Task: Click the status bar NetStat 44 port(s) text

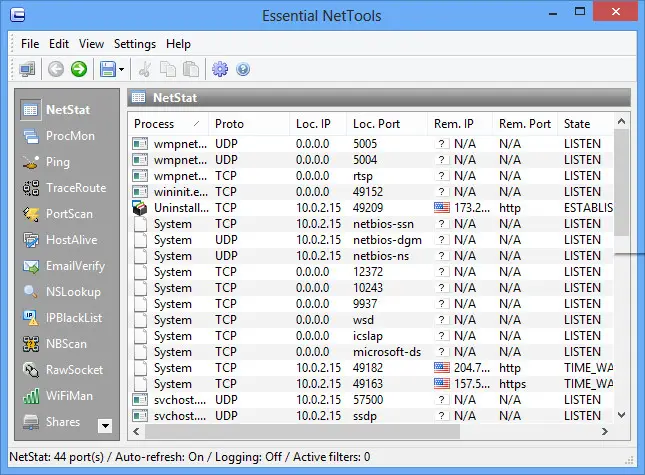Action: click(x=56, y=457)
